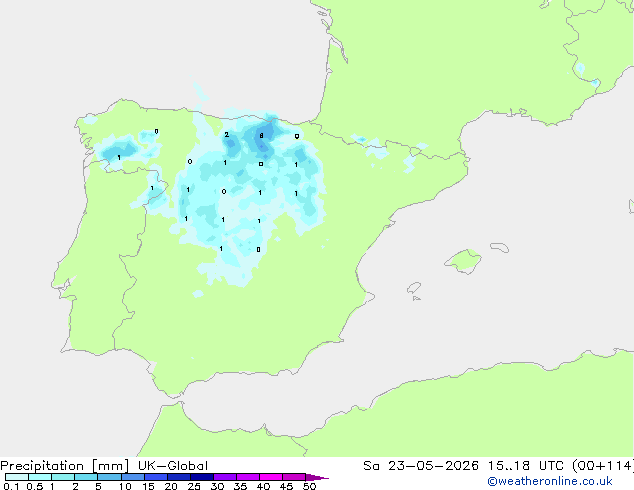Click the 'Sa 23-05-2026 15..18 UTC (00+114)' timestamp
Image resolution: width=634 pixels, height=490 pixels.
click(498, 466)
